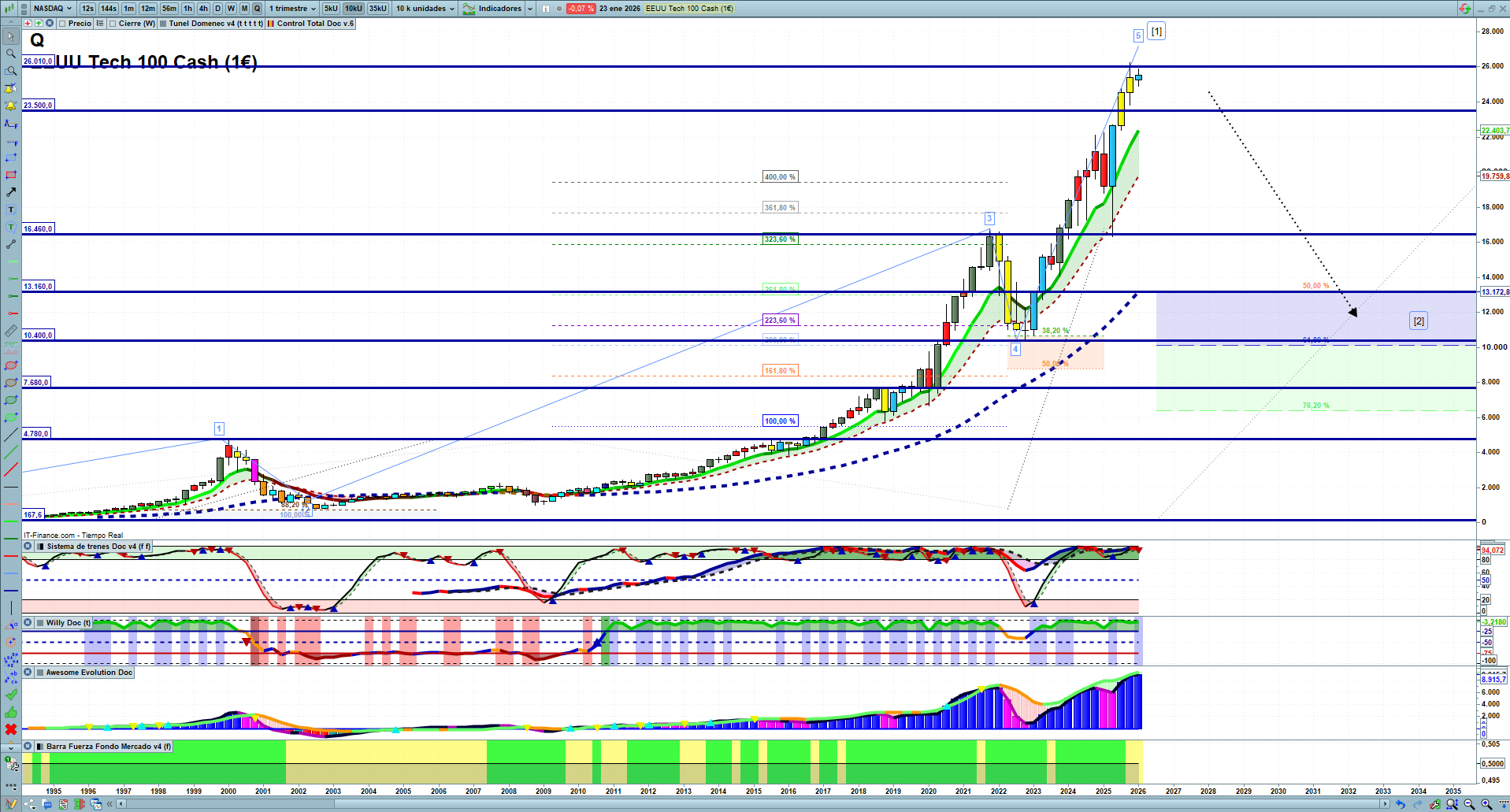Select the 144s timeframe button
This screenshot has height=812, width=1510.
[109, 9]
